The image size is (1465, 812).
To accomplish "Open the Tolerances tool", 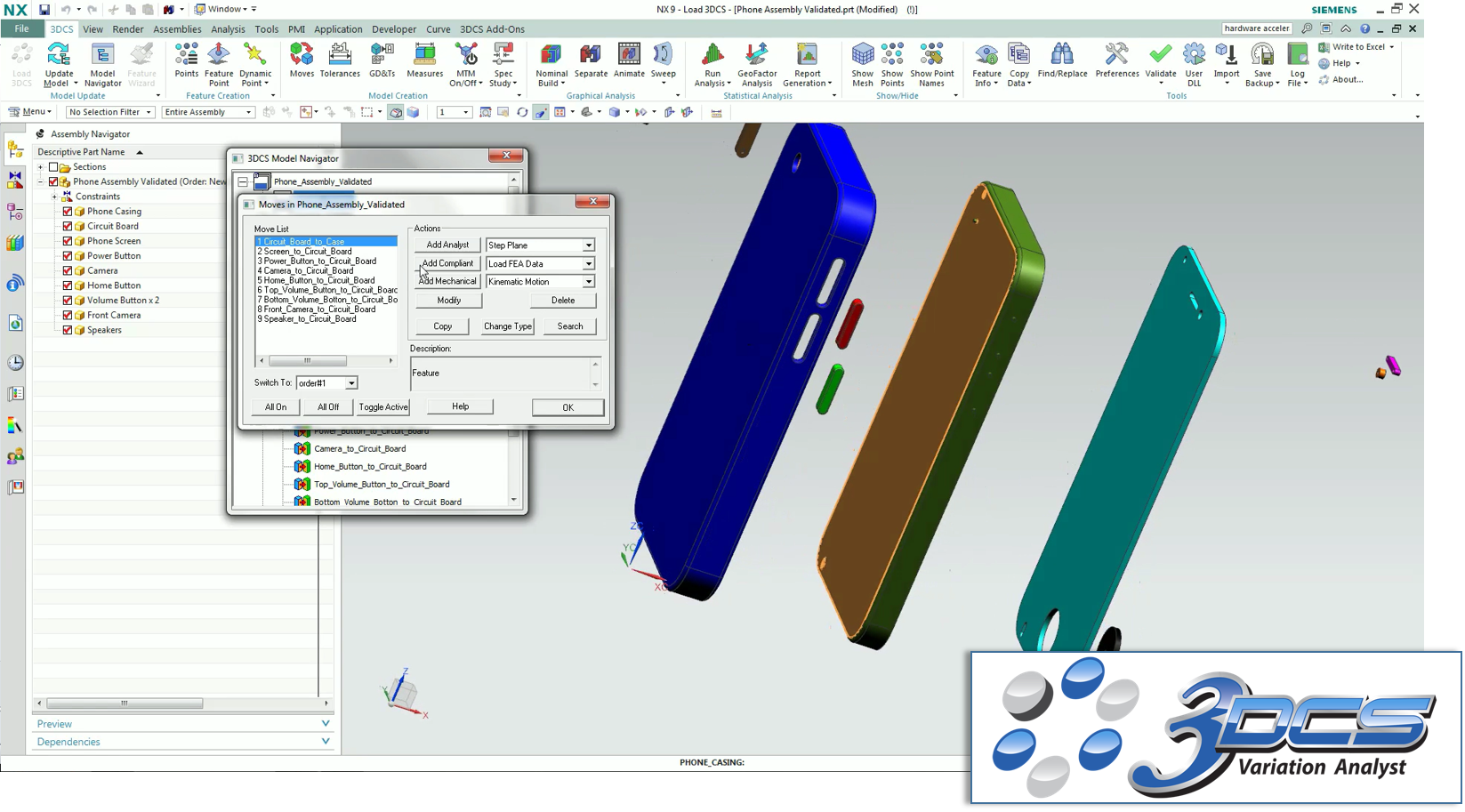I will point(340,60).
